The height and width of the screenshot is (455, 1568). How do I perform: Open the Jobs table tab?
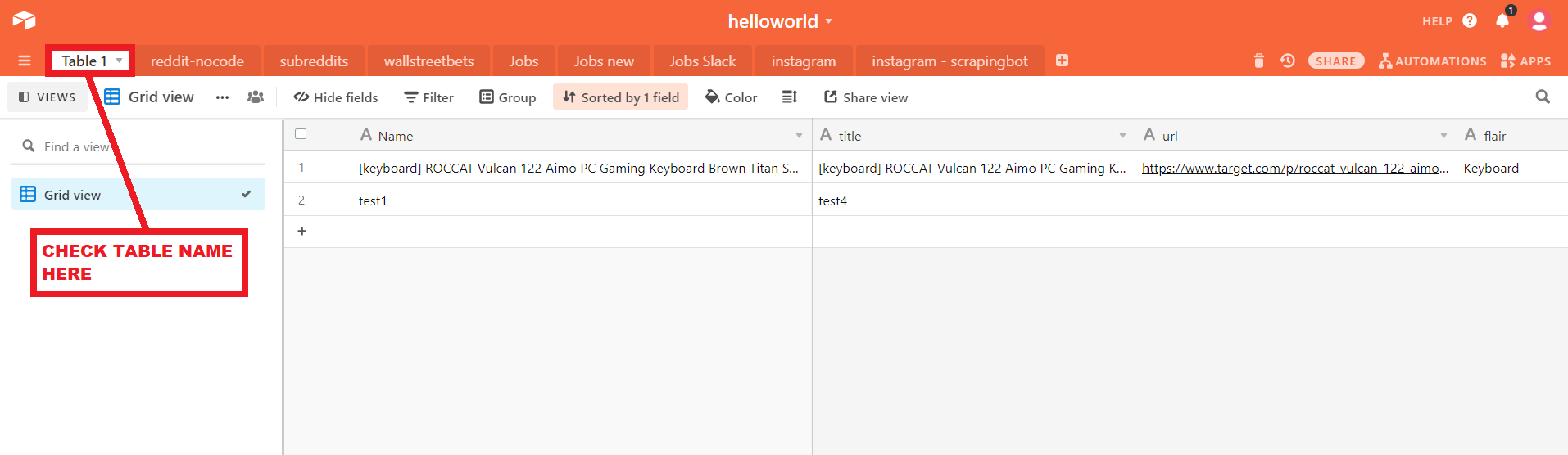coord(523,61)
